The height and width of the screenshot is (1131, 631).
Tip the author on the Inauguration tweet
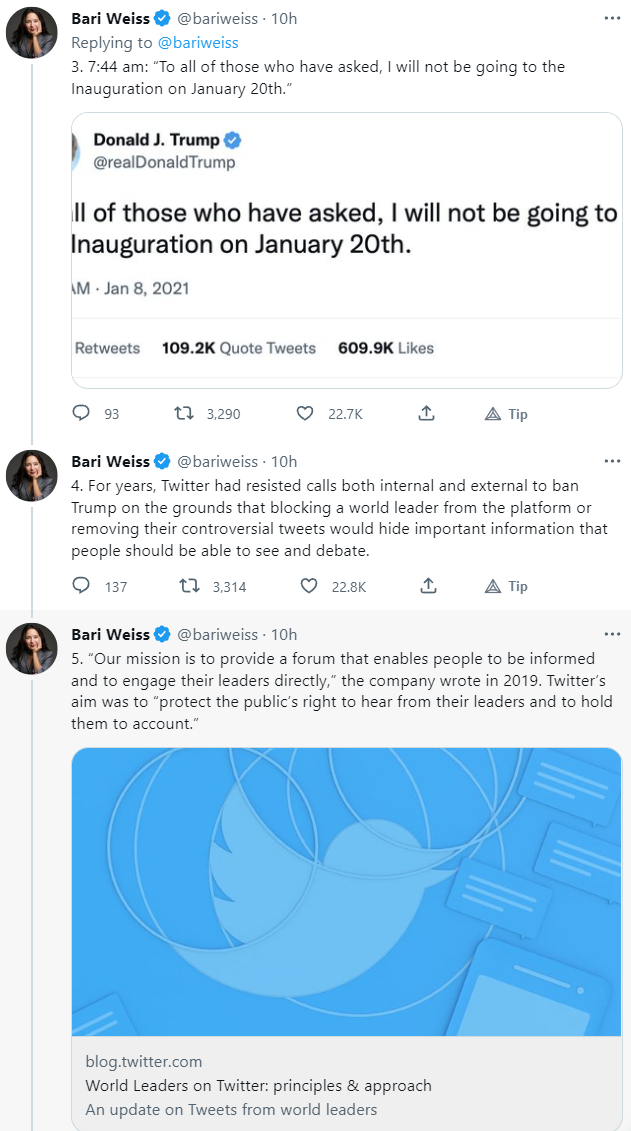coord(506,414)
